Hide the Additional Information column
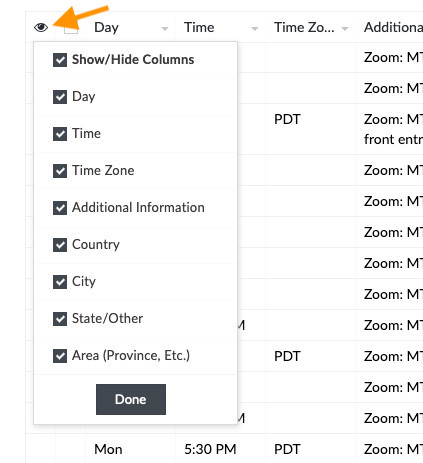Image resolution: width=423 pixels, height=463 pixels. coord(60,208)
